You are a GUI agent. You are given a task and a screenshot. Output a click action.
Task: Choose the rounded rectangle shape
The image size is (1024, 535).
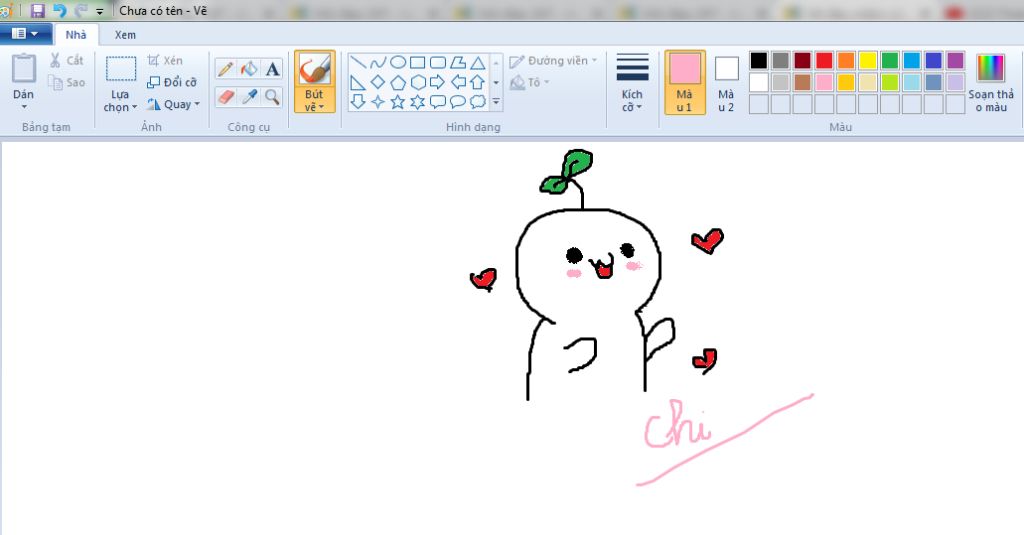[438, 63]
